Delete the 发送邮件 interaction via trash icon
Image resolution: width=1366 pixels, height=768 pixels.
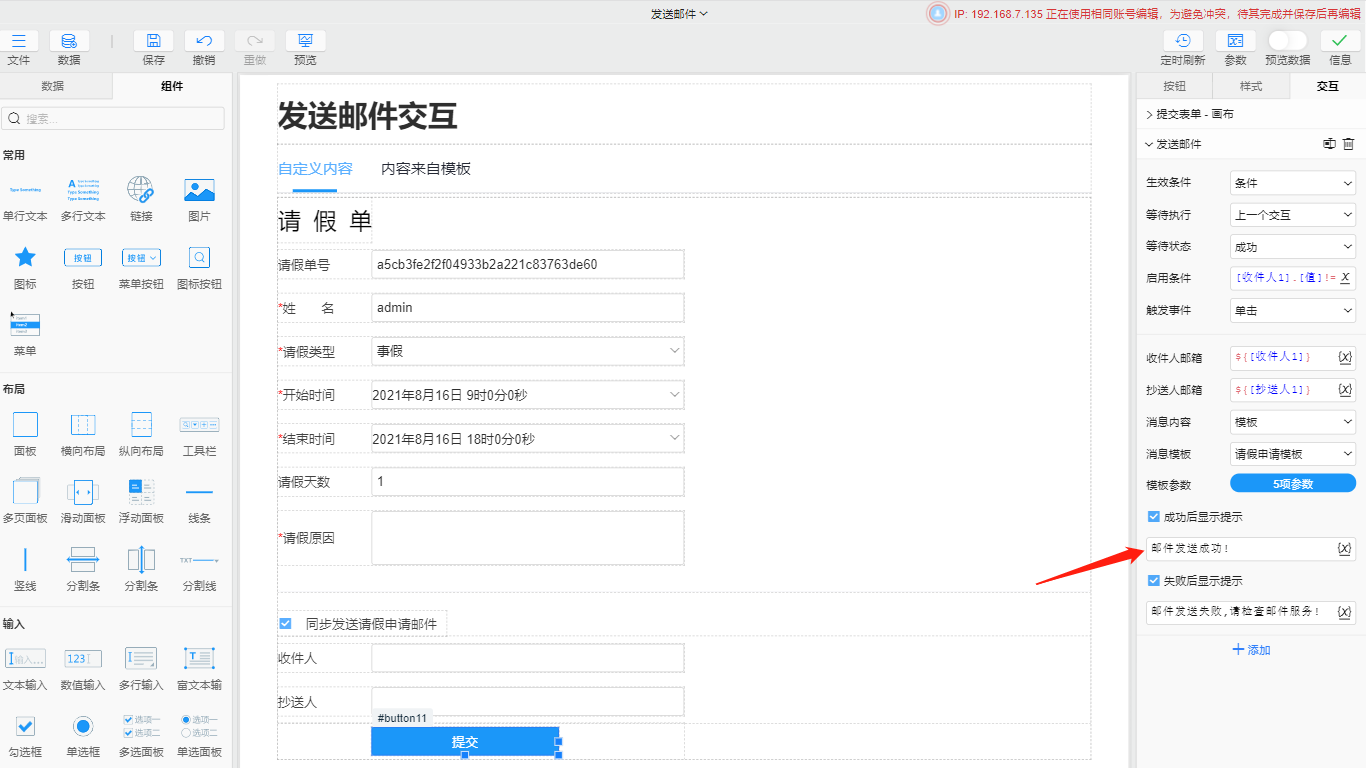click(x=1349, y=143)
